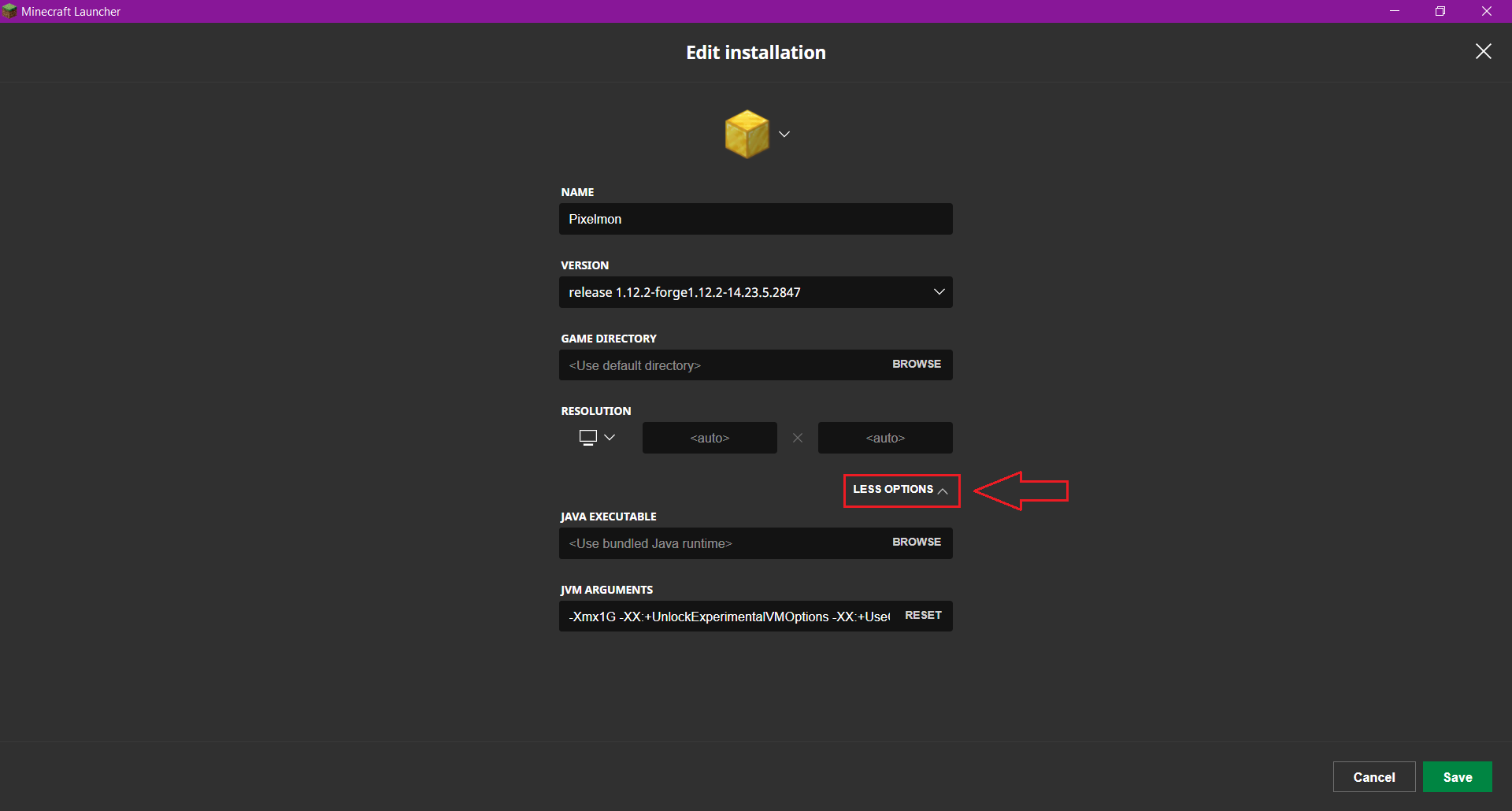Minimize the Minecraft Launcher window
This screenshot has height=811, width=1512.
pos(1395,11)
